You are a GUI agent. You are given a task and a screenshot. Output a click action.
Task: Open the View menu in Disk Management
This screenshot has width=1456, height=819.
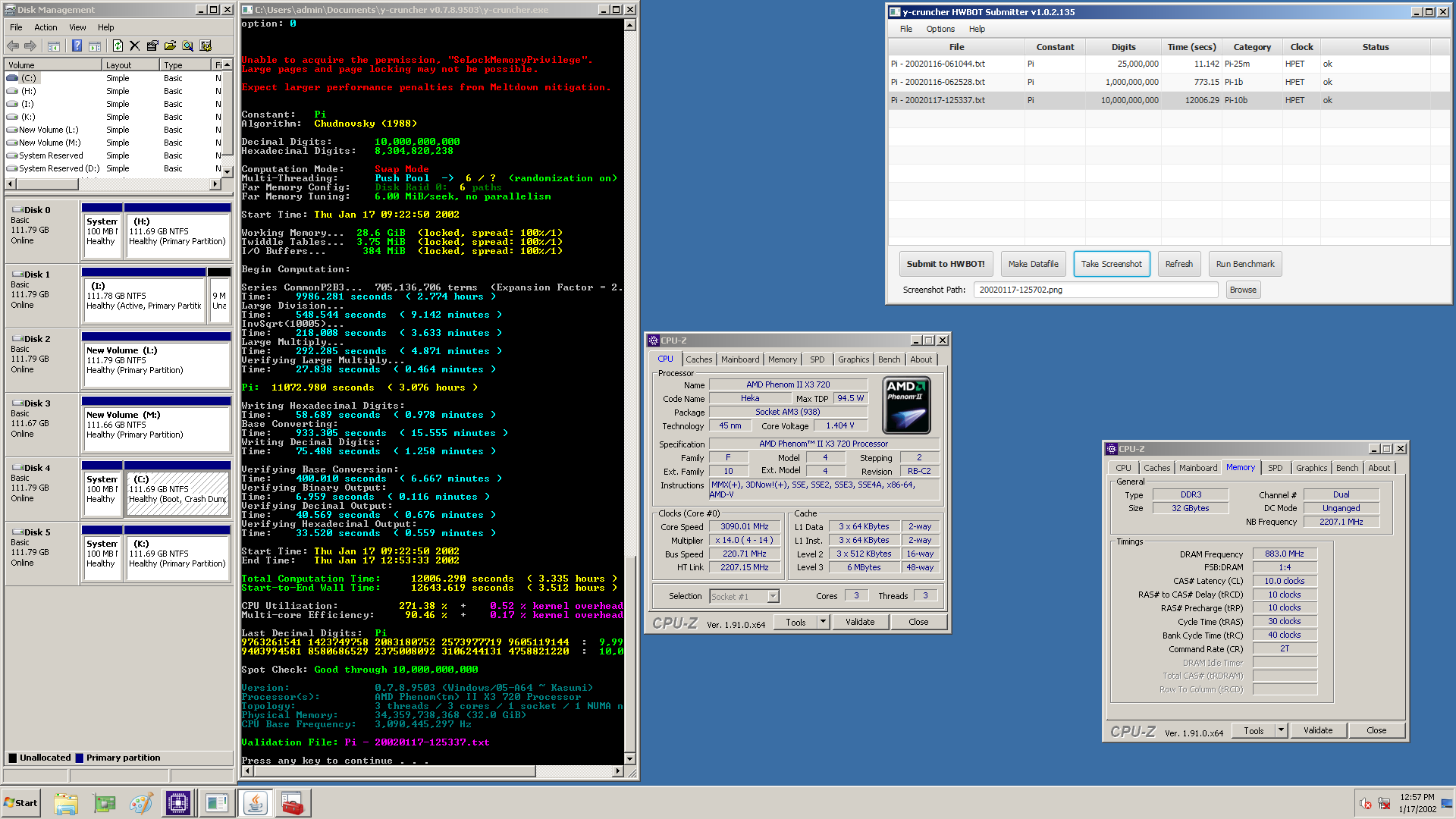(x=77, y=27)
